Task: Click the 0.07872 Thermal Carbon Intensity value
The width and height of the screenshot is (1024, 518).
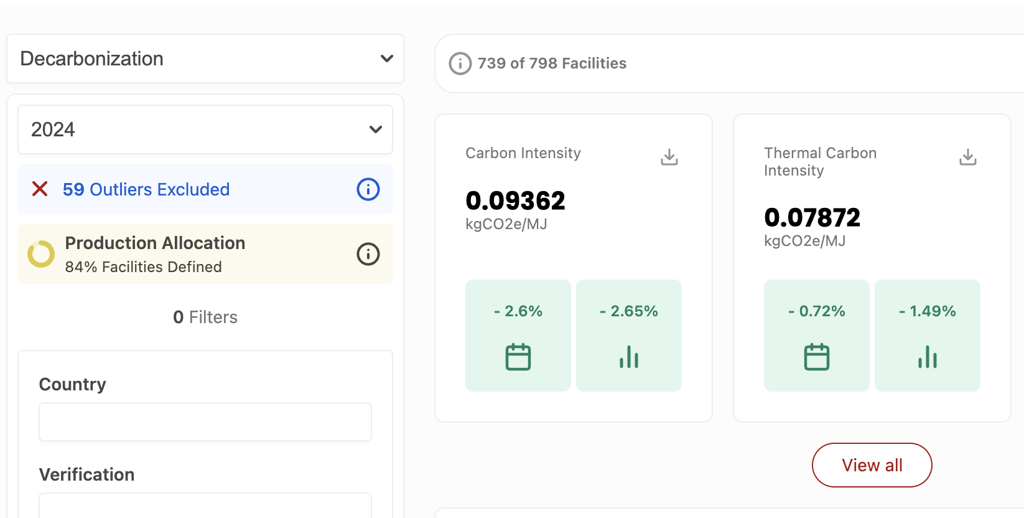Action: (x=812, y=218)
